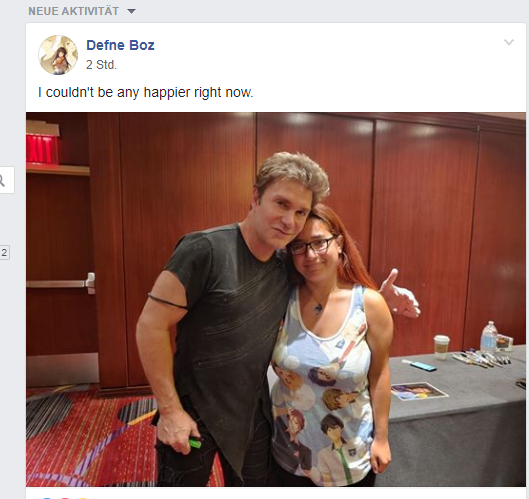The image size is (529, 499).
Task: Open the posted photo in viewer
Action: pos(276,299)
